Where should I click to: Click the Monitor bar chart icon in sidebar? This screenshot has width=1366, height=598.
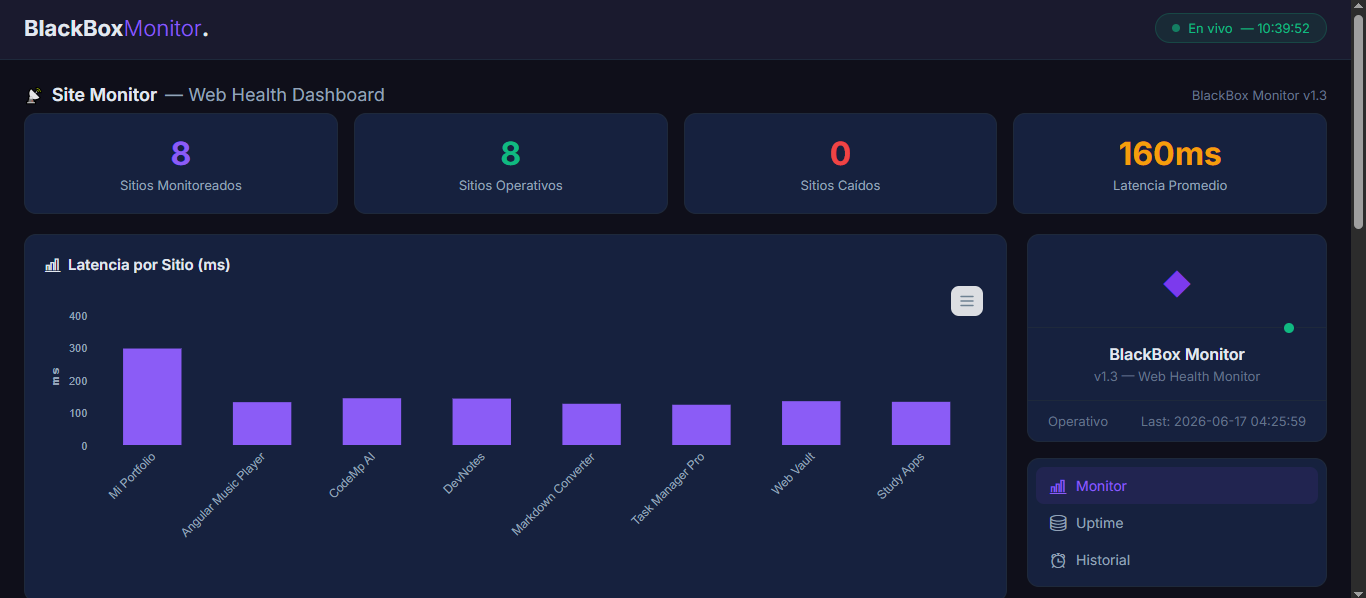pyautogui.click(x=1058, y=486)
